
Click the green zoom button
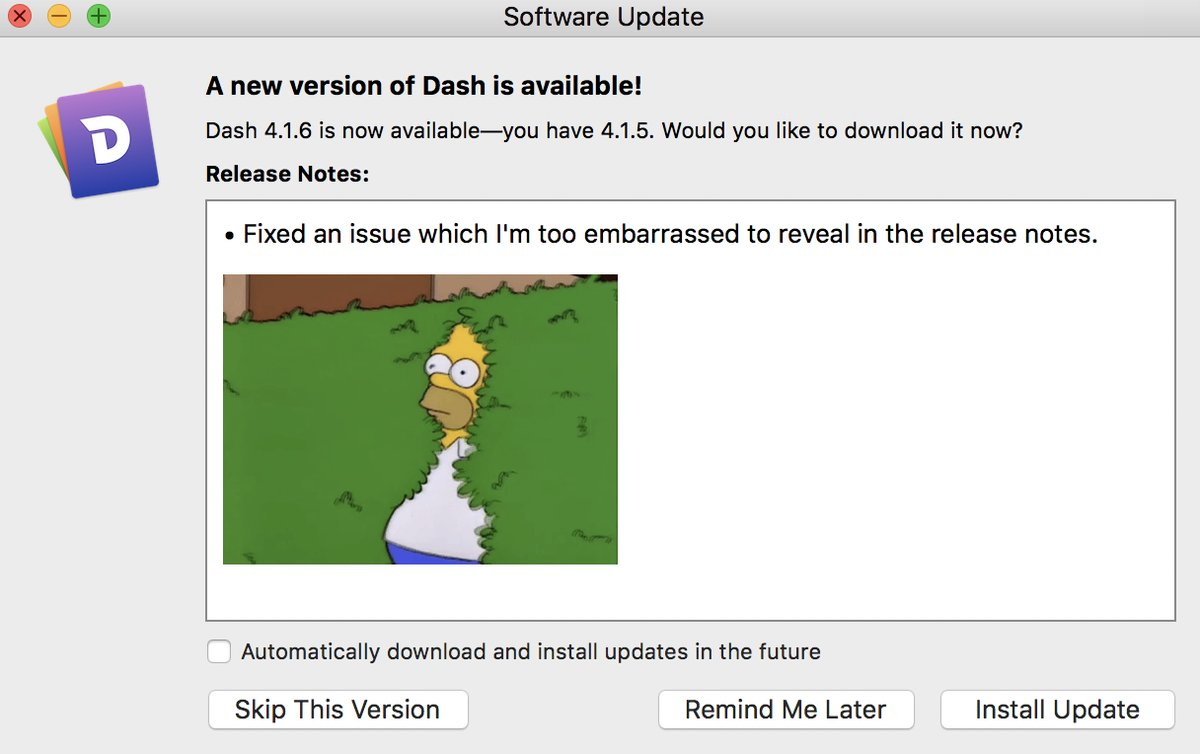click(x=97, y=16)
